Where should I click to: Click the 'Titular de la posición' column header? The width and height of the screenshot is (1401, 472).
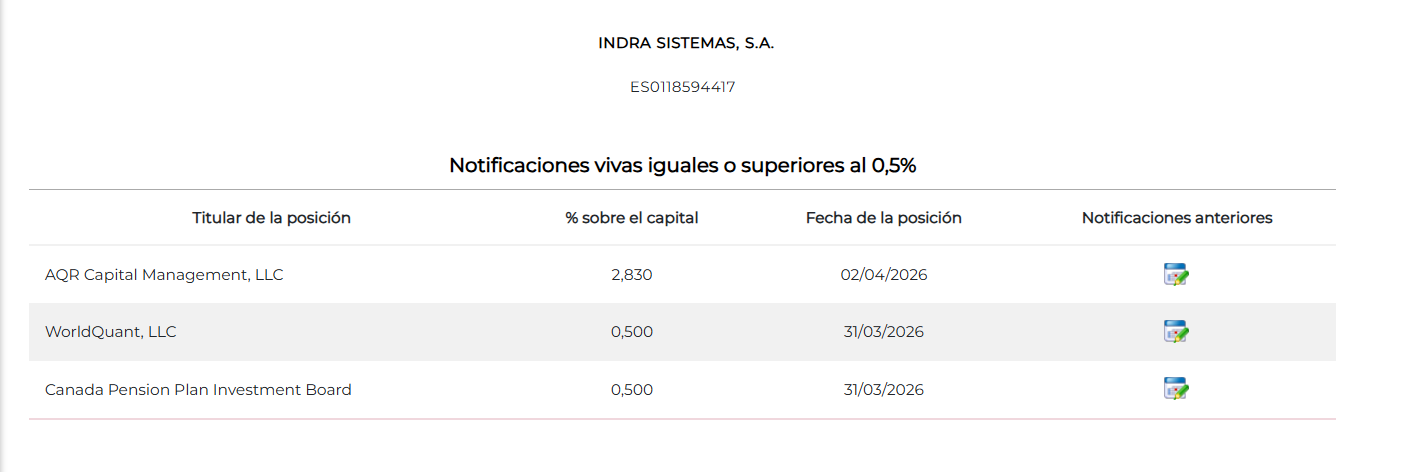tap(271, 218)
